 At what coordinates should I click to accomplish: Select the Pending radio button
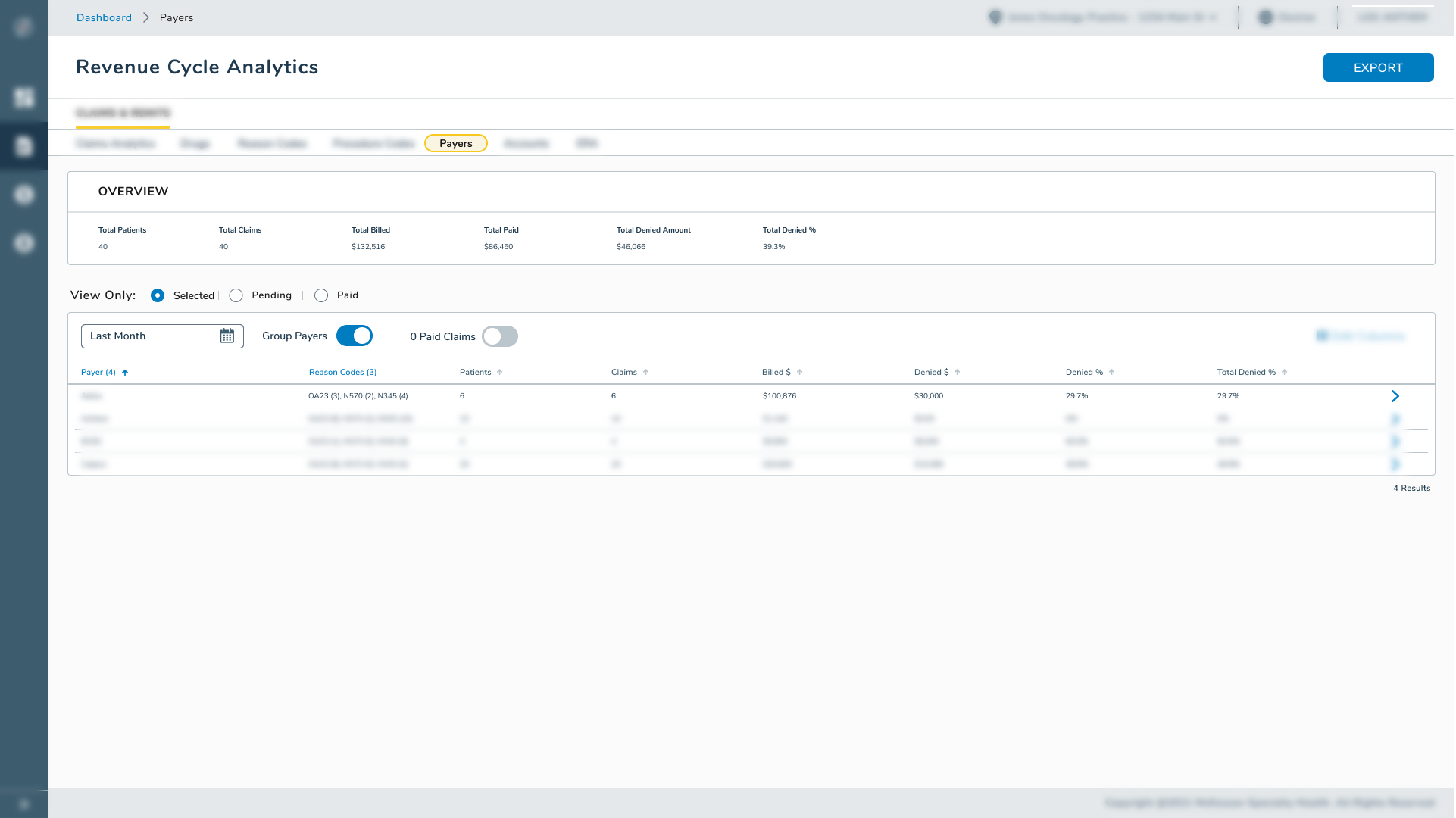click(236, 295)
